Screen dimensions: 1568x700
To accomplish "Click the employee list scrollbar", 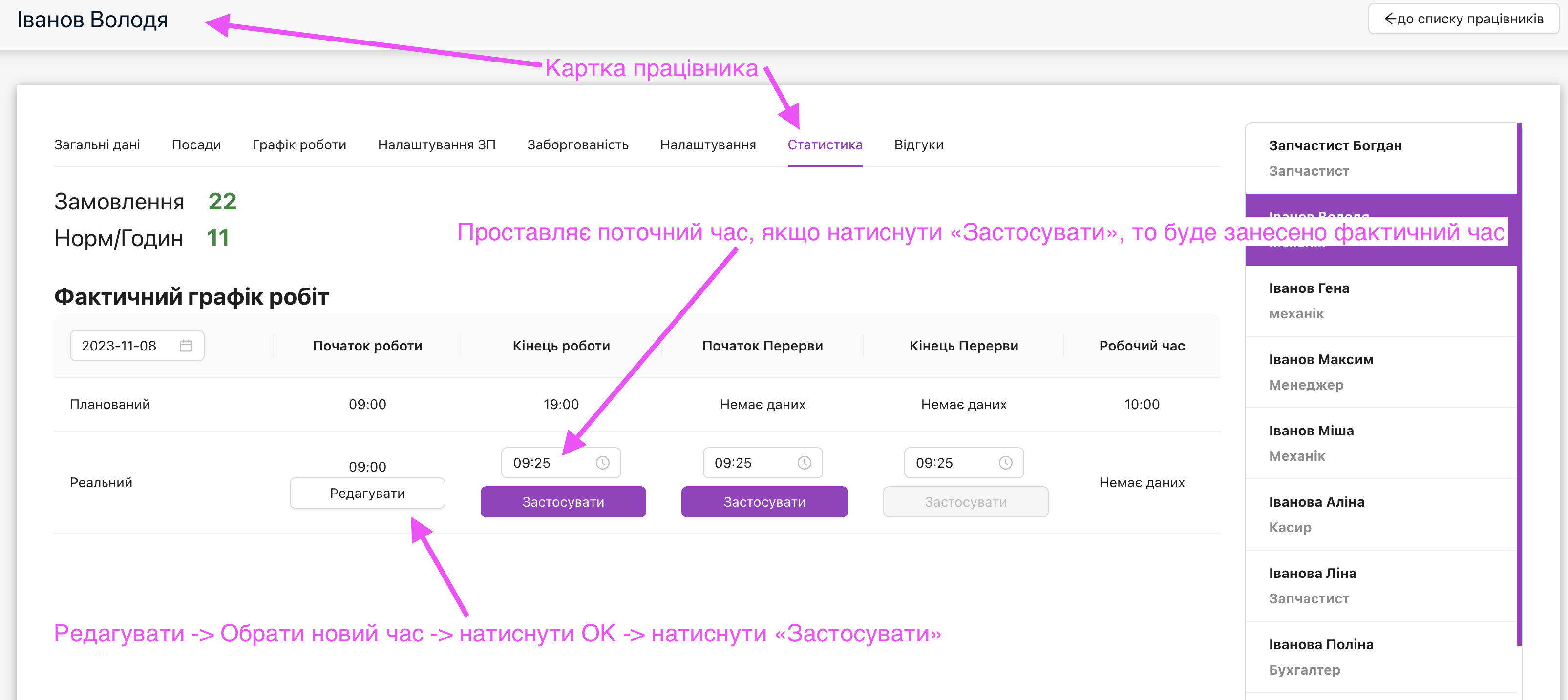I will 1519,383.
